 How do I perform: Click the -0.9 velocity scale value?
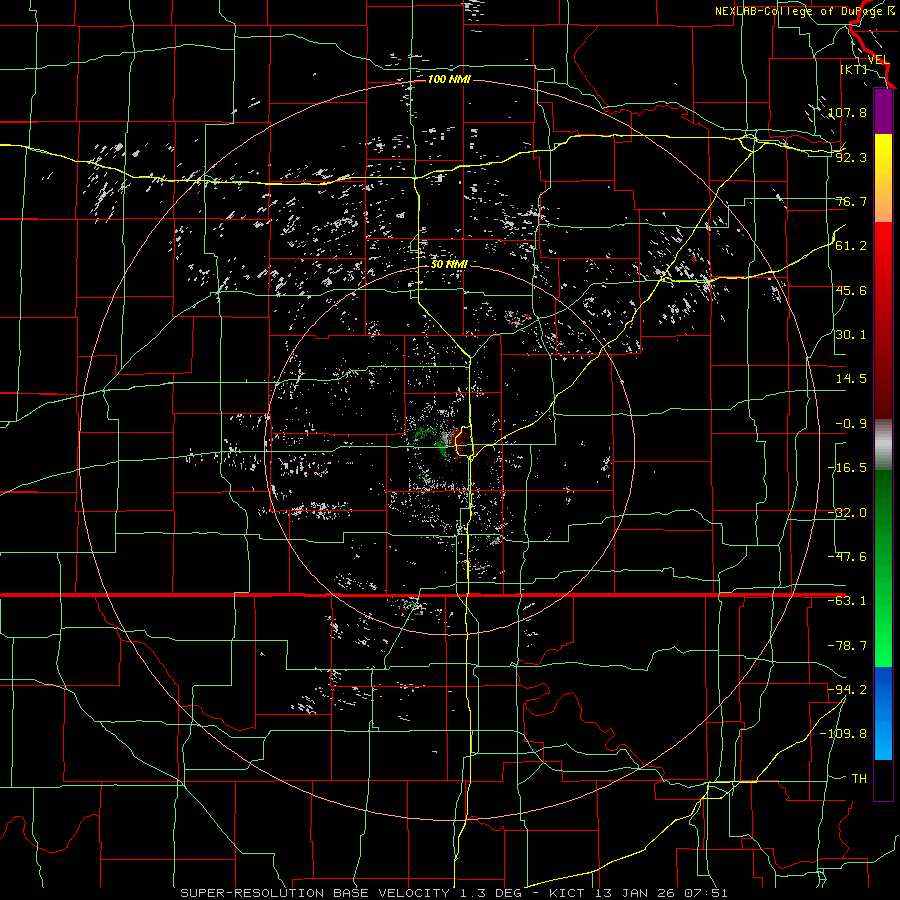851,424
